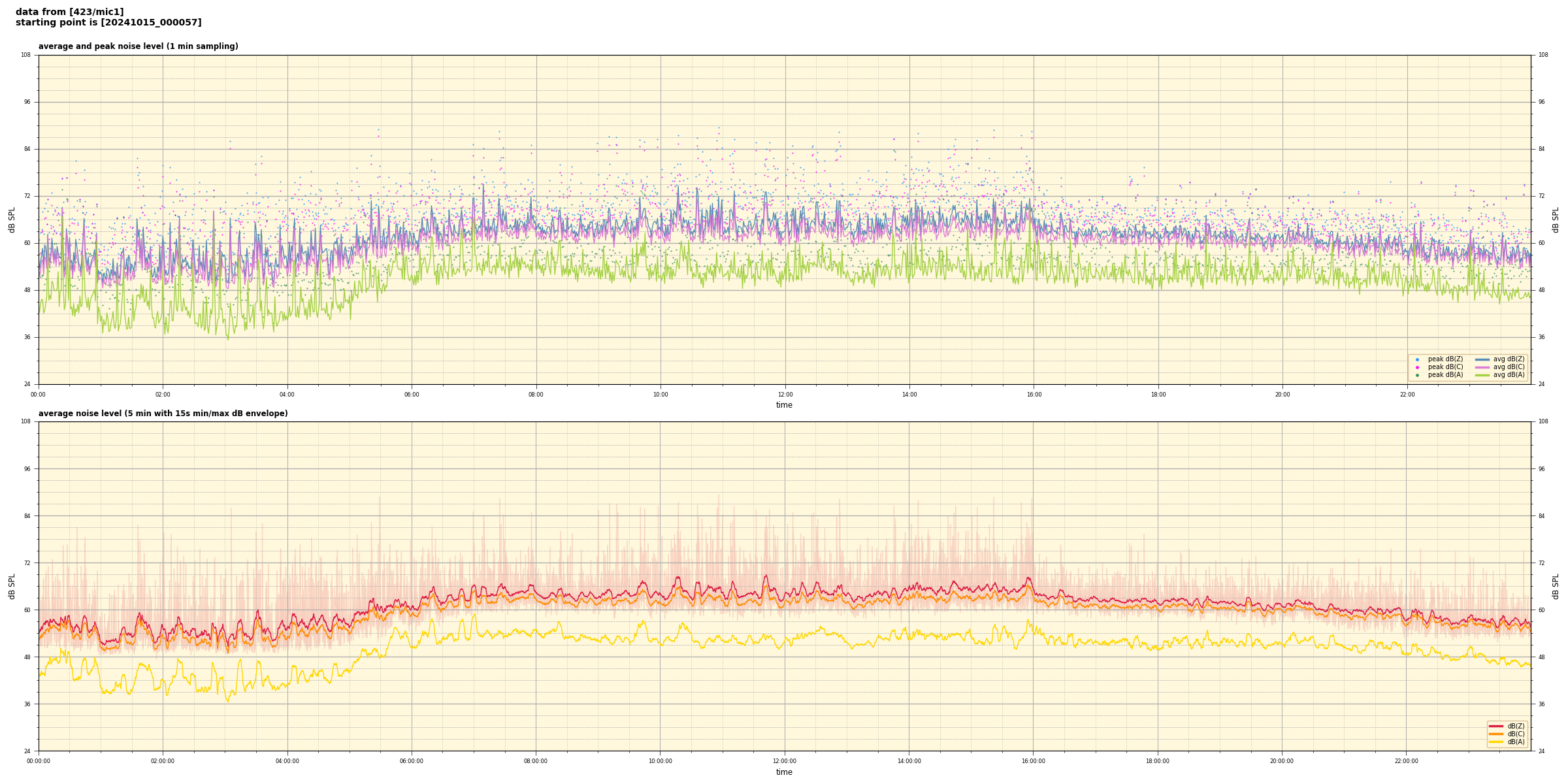This screenshot has height=784, width=1568.
Task: Click the 12:00 tick label on upper chart
Action: (x=785, y=395)
